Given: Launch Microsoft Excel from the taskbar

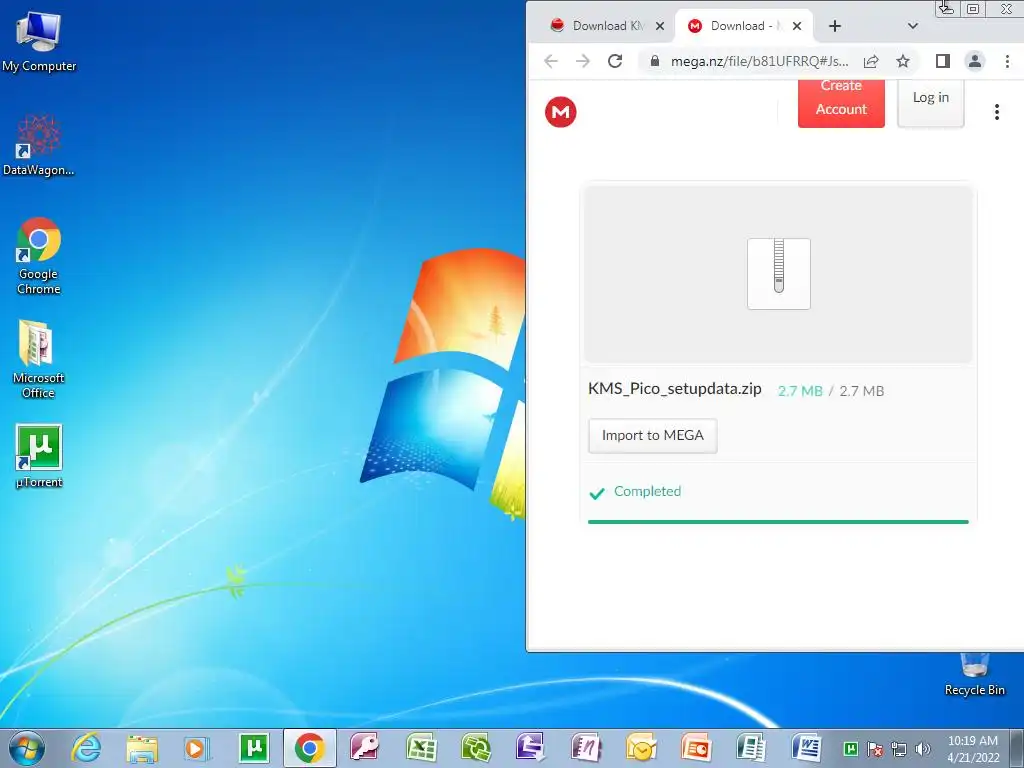Looking at the screenshot, I should pos(421,748).
